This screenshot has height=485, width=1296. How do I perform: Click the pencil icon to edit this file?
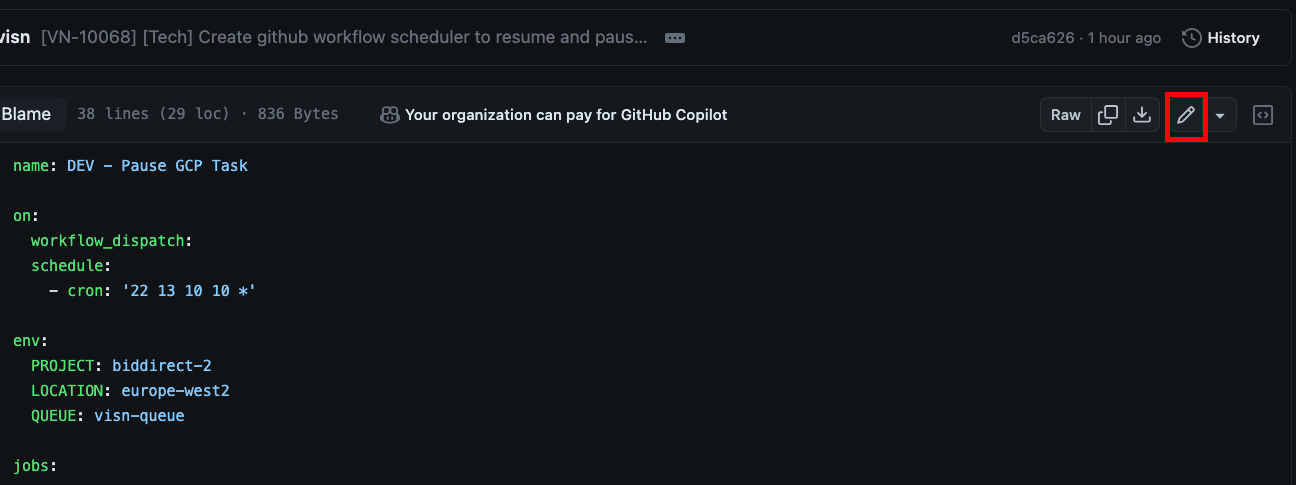coord(1186,115)
